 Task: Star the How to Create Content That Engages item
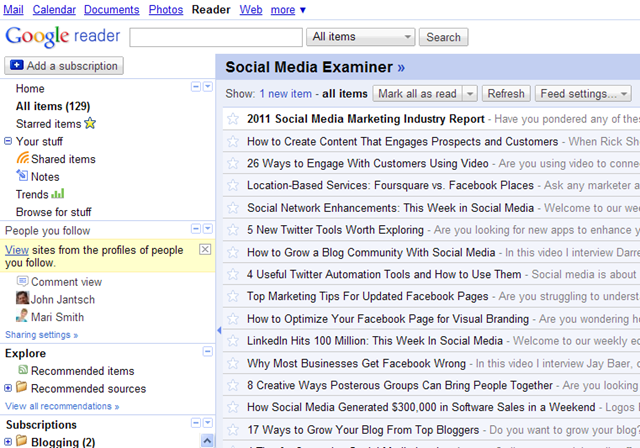click(x=233, y=142)
